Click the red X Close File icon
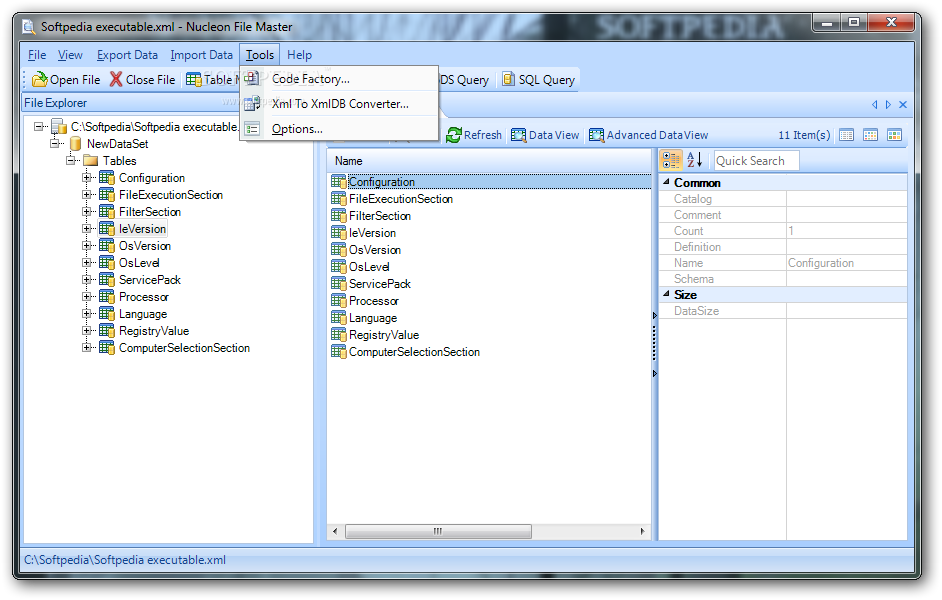Screen dimensions: 942x600 click(116, 79)
